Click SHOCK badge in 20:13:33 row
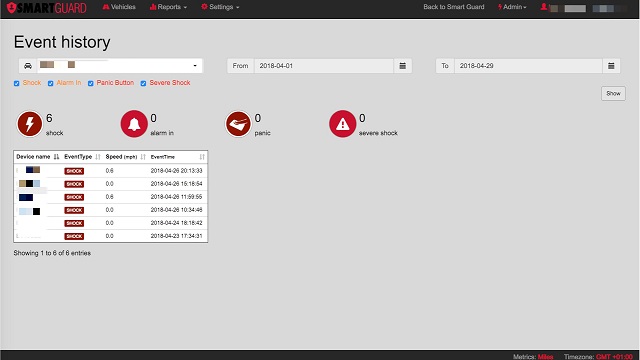Viewport: 640px width, 360px height. [x=74, y=171]
